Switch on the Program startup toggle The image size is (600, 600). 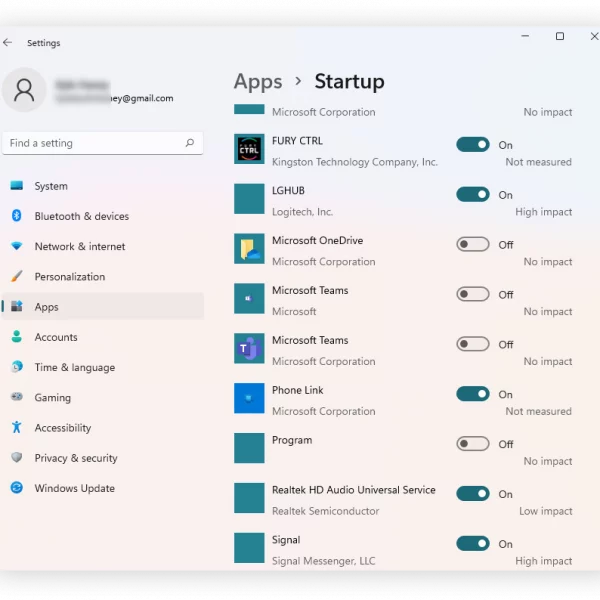tap(473, 444)
